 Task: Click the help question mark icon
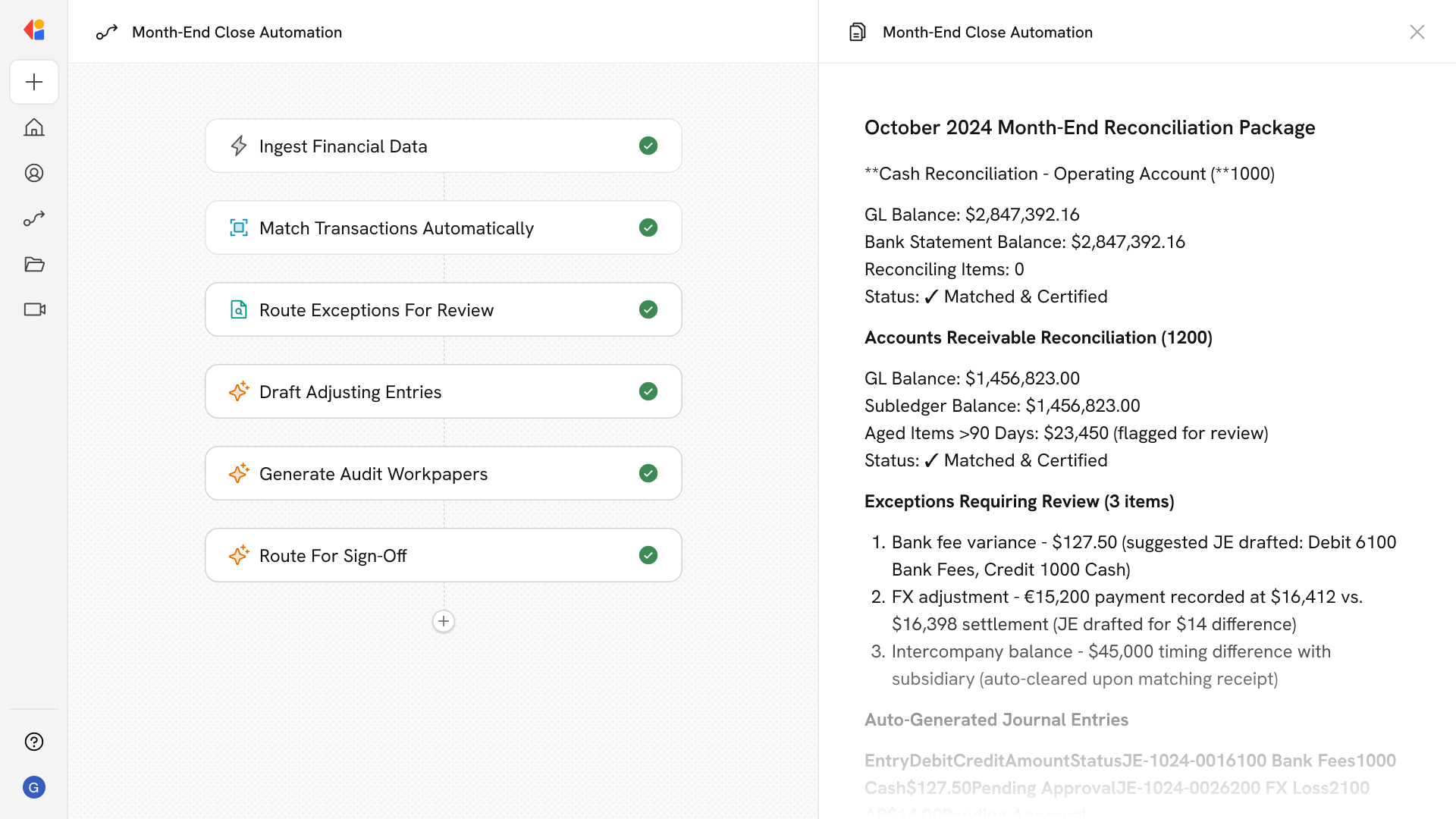click(x=34, y=742)
